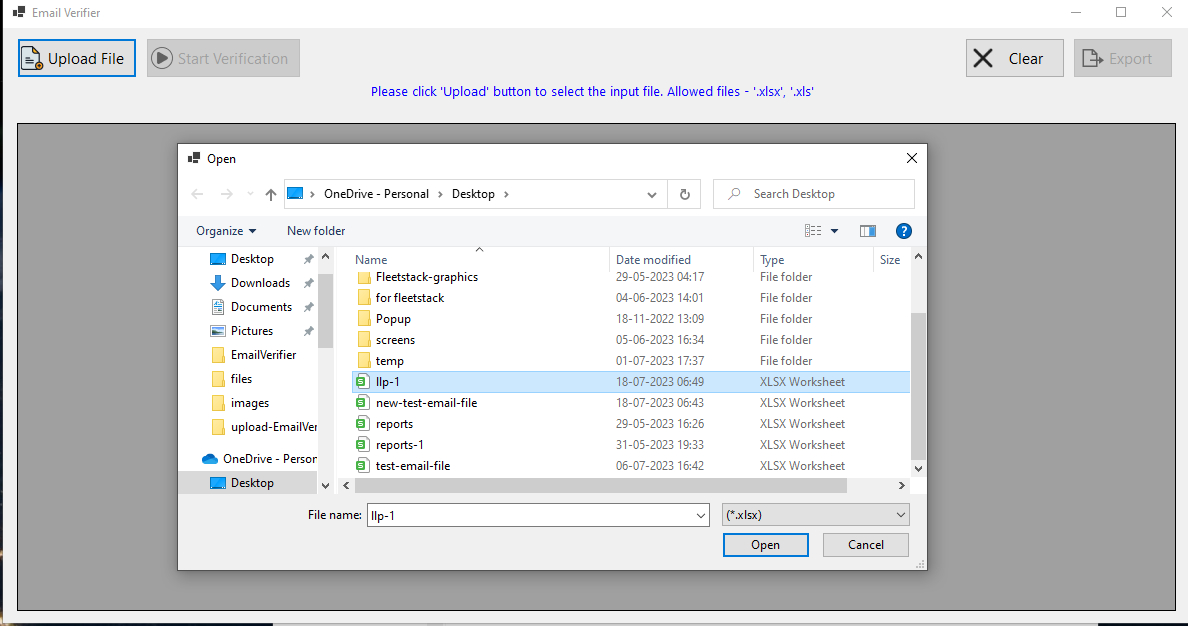This screenshot has width=1188, height=626.
Task: Select the files folder in sidebar
Action: (x=241, y=379)
